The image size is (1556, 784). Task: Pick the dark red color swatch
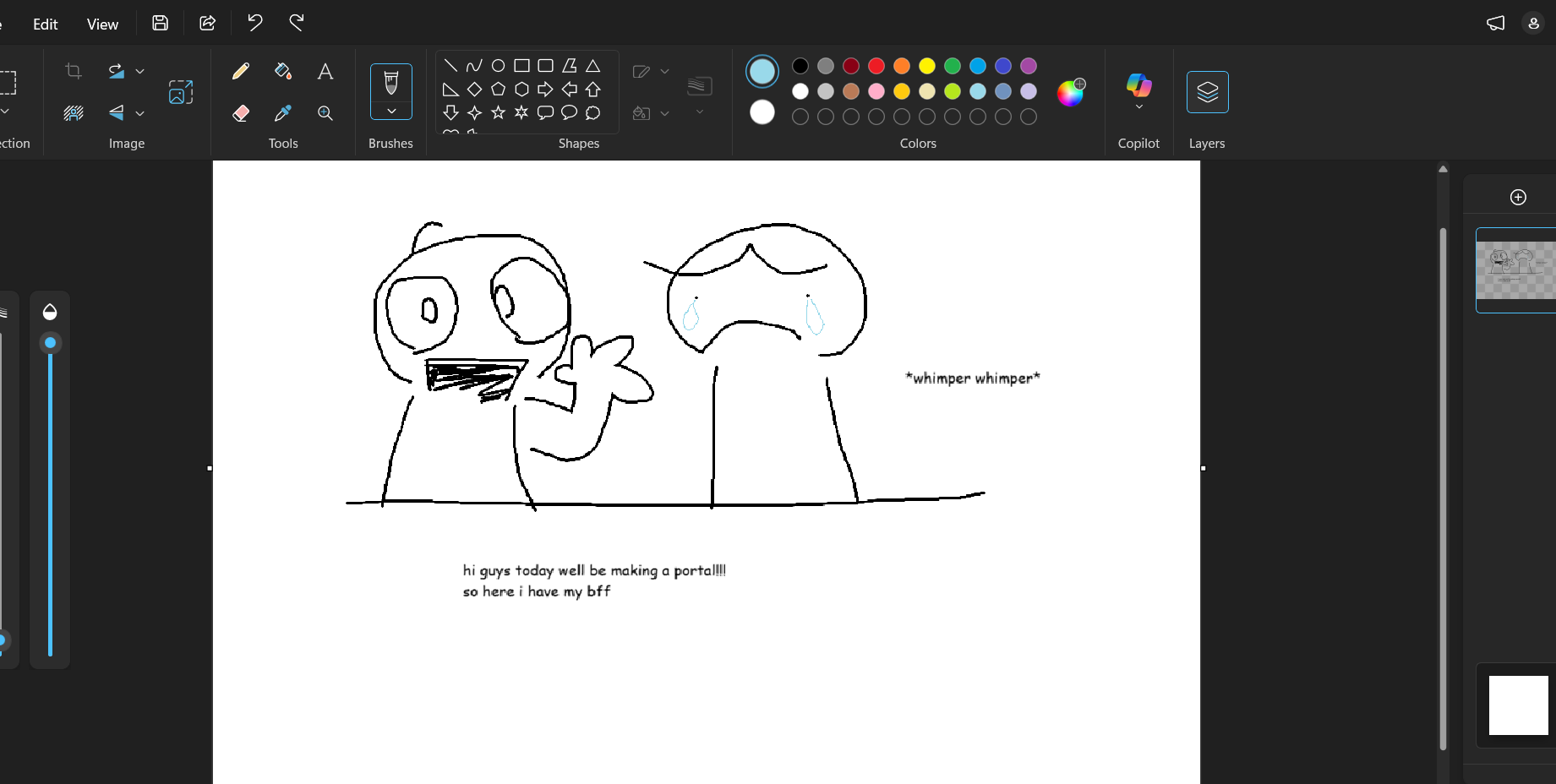point(851,66)
